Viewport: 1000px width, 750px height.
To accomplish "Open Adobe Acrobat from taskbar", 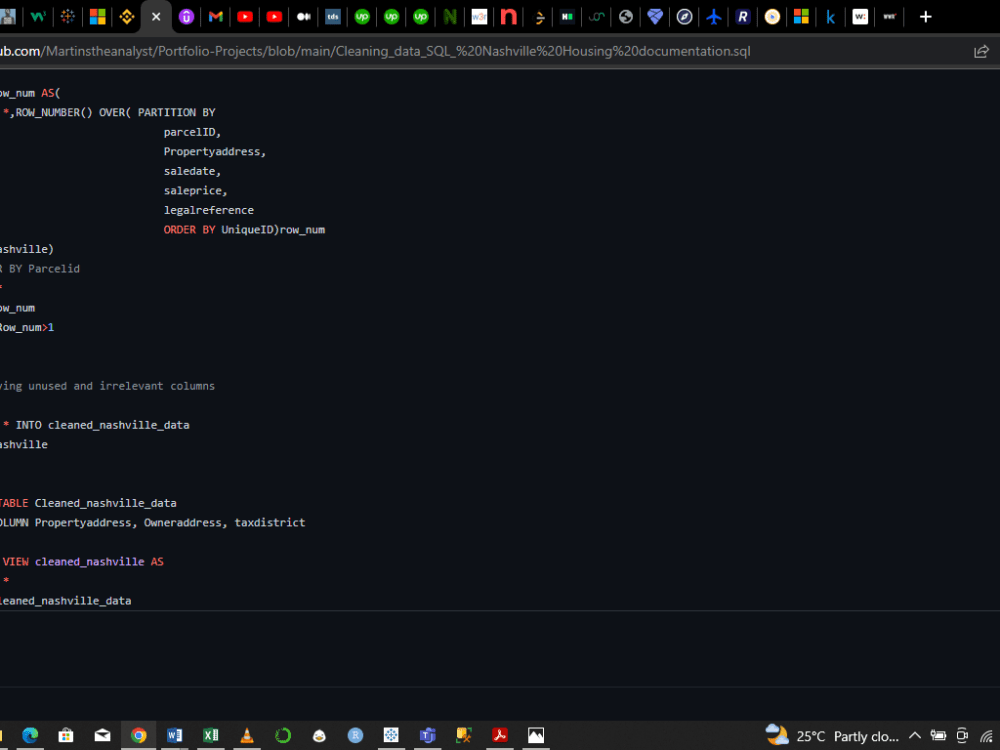I will coord(499,735).
